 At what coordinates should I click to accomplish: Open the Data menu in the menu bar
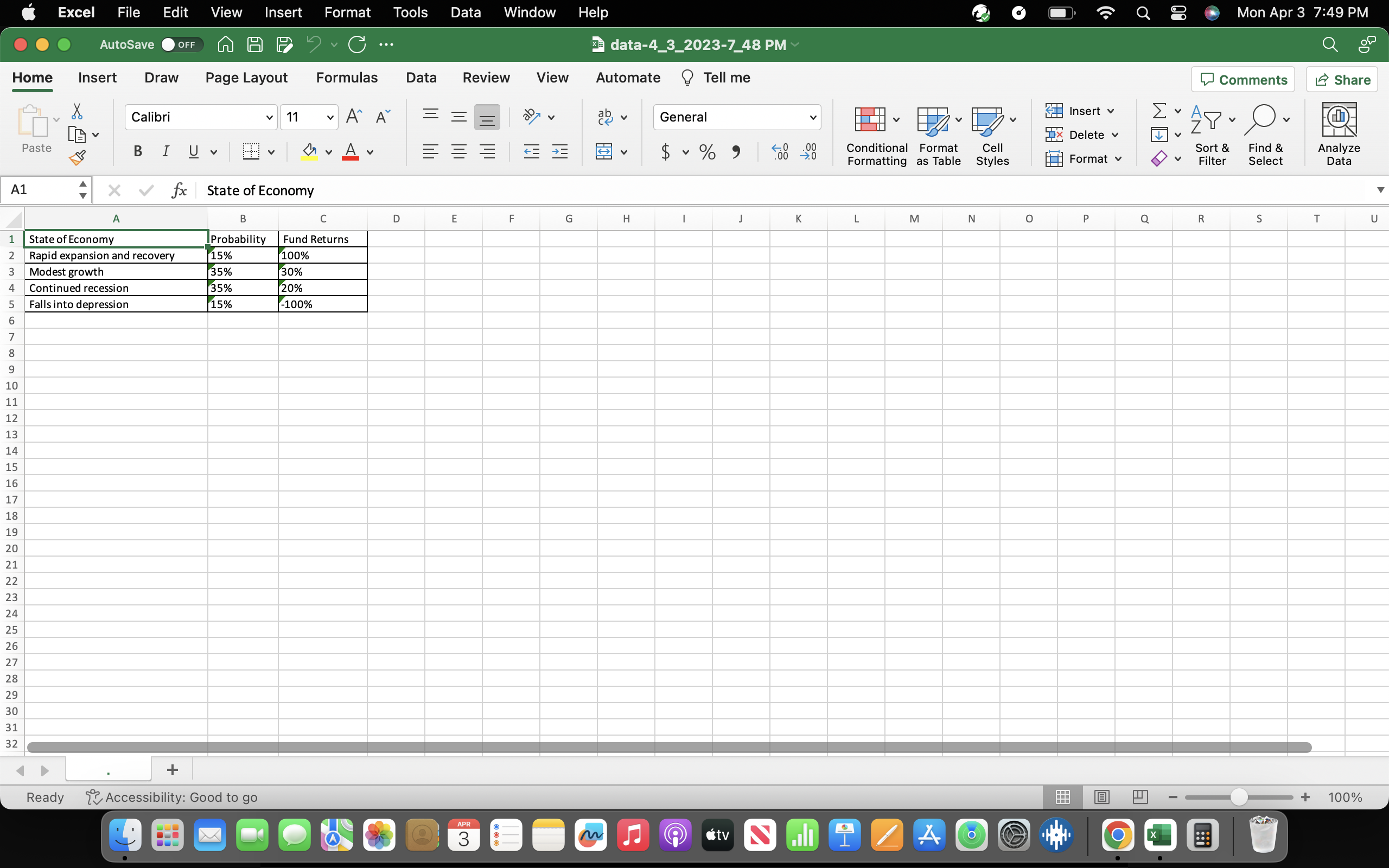(x=466, y=12)
